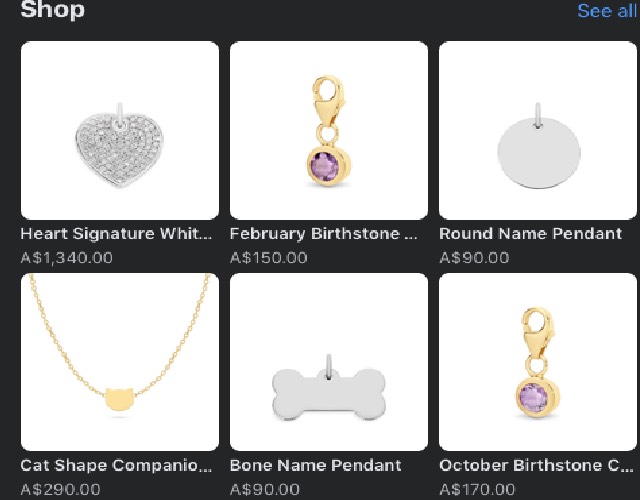Click the Shop section heading

(53, 11)
